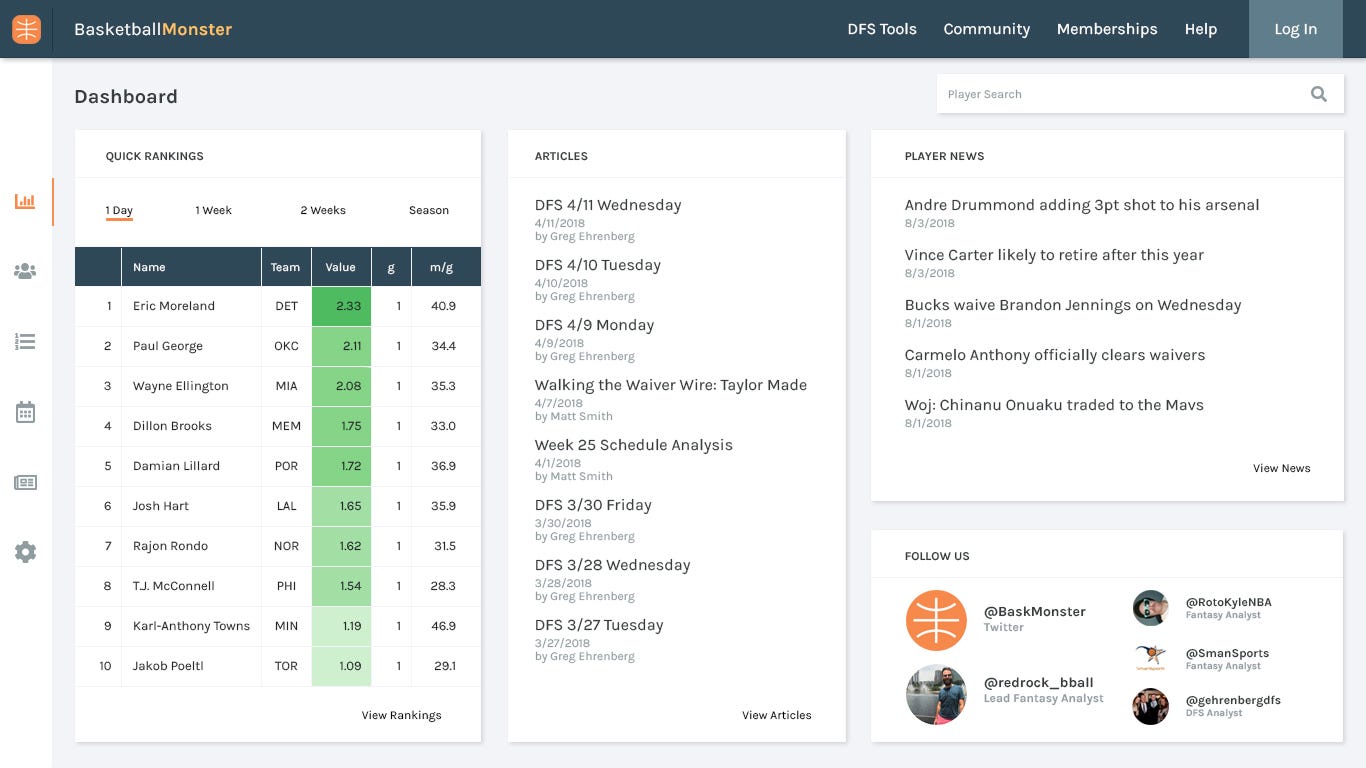This screenshot has height=768, width=1366.
Task: Open the Community menu
Action: (987, 29)
